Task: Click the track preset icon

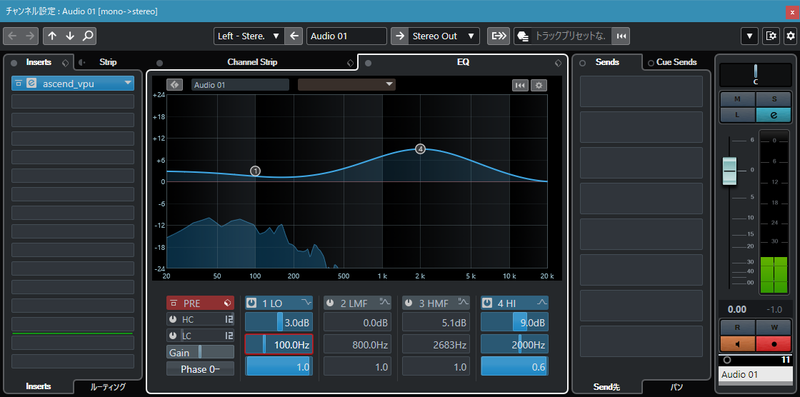Action: 522,36
